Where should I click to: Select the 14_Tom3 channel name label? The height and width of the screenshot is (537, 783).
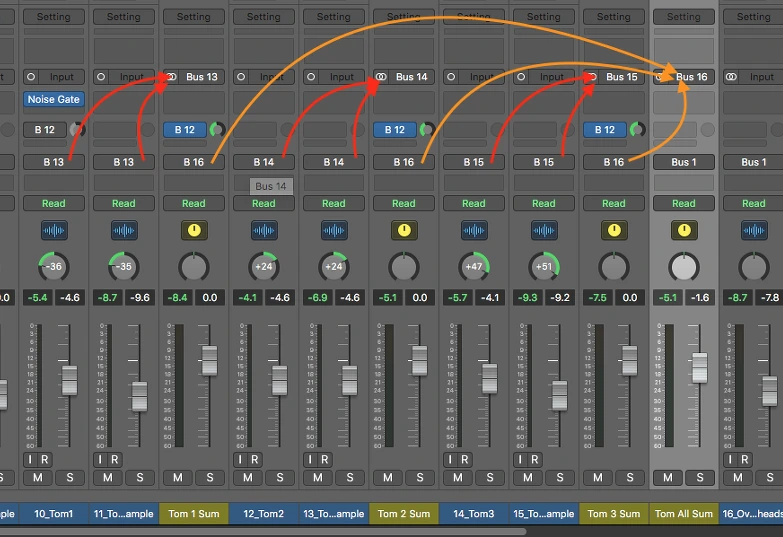click(474, 514)
